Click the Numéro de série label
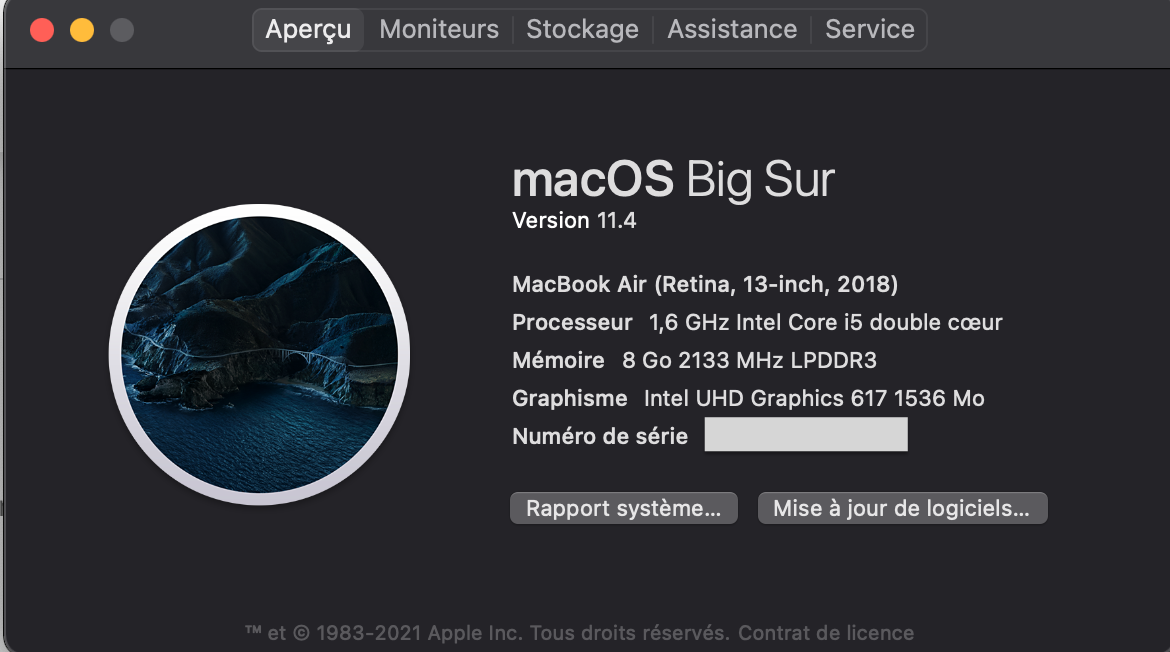This screenshot has height=652, width=1170. click(600, 436)
